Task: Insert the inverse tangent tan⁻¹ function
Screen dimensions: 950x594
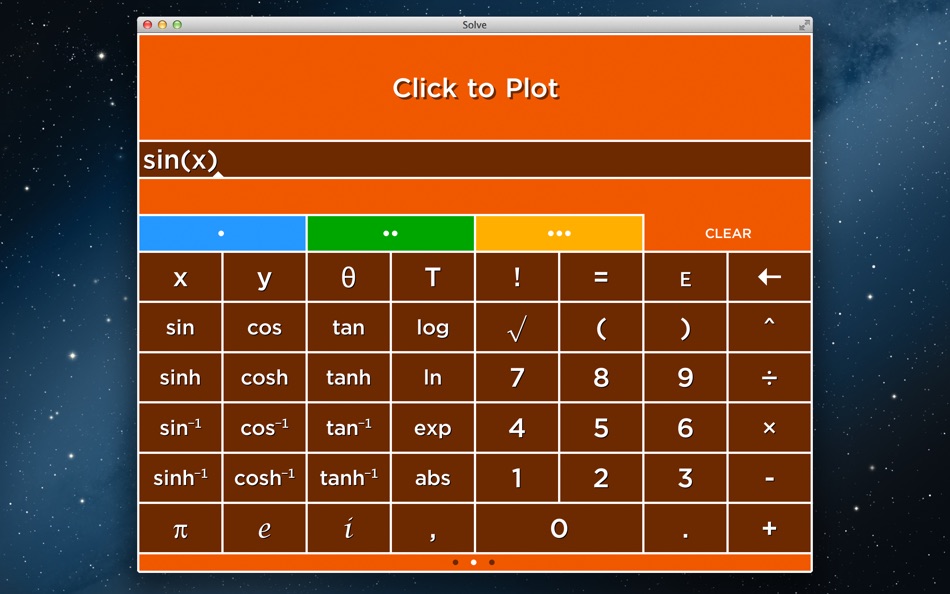Action: tap(348, 429)
